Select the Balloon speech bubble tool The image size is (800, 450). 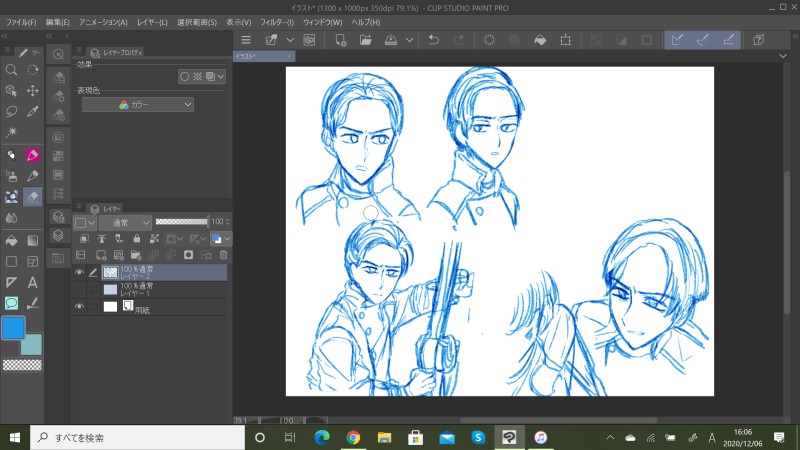point(11,303)
